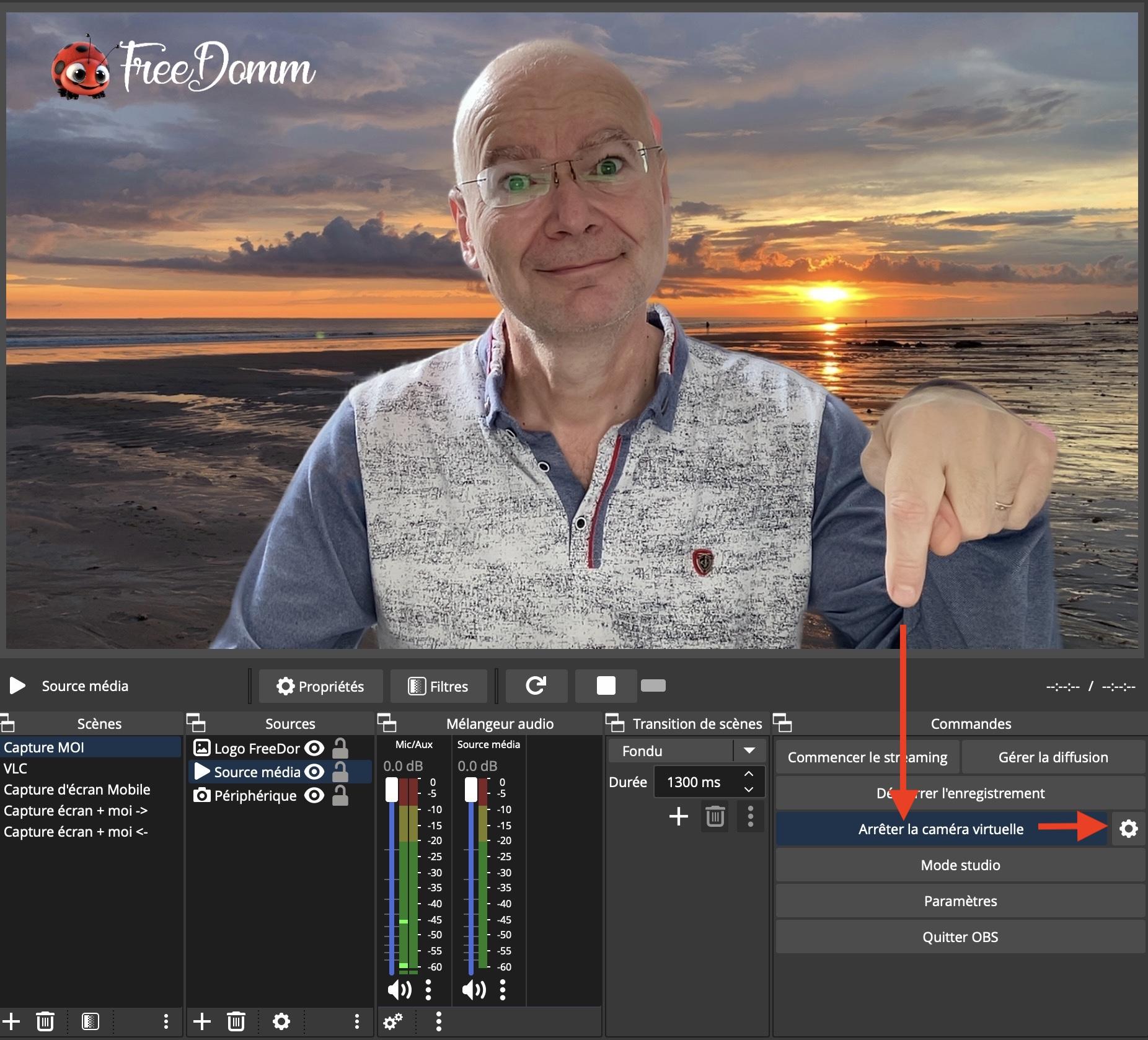Delete selected source with trash icon
Screen dimensions: 1148x1040
(x=236, y=1021)
